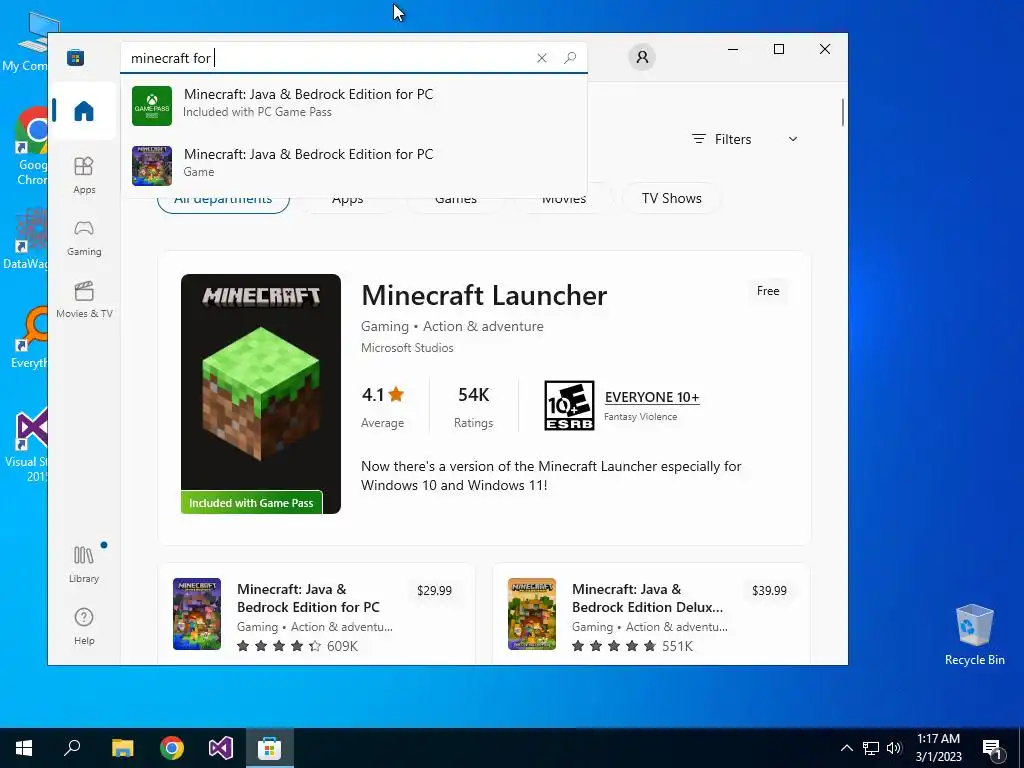Show hidden icons in system tray
Image resolution: width=1024 pixels, height=768 pixels.
(846, 748)
